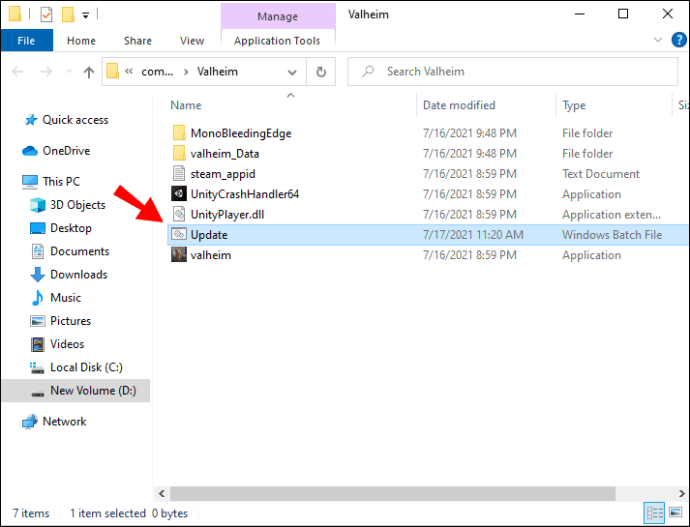Click the window folder icon in title bar
The width and height of the screenshot is (690, 527).
[15, 14]
